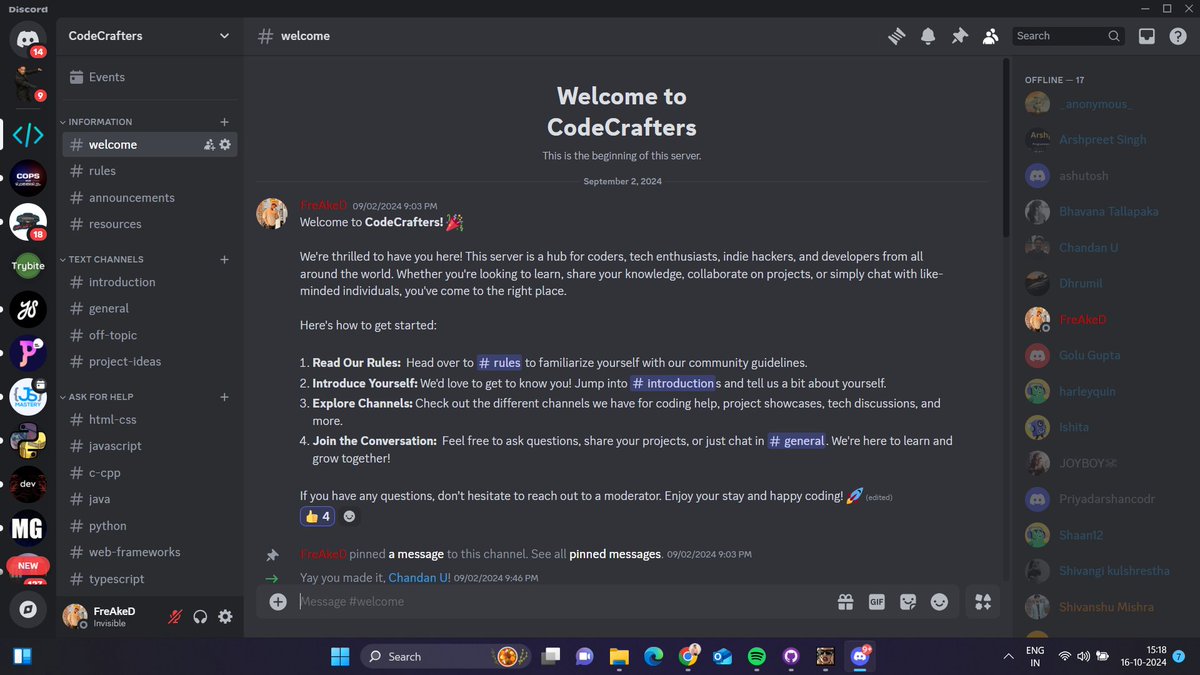Click the #rules link in welcome message
This screenshot has height=675, width=1200.
pyautogui.click(x=499, y=363)
